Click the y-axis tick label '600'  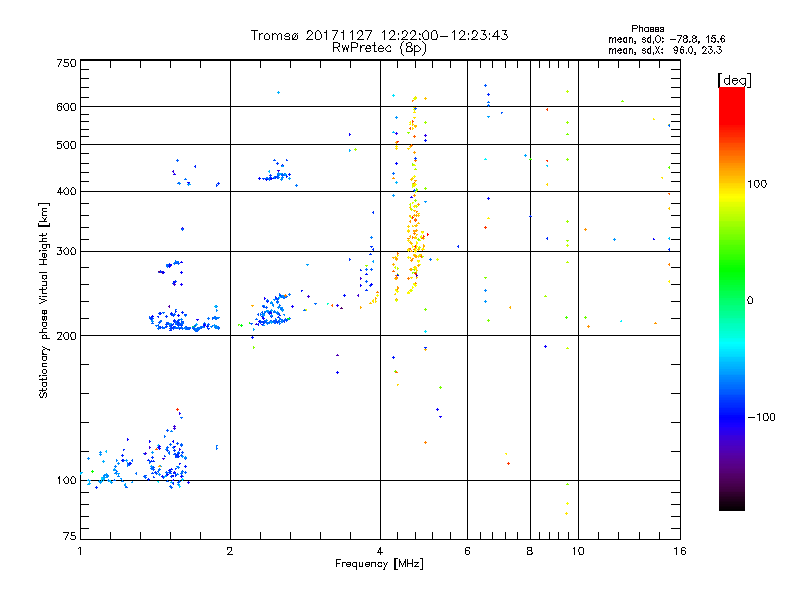point(67,107)
